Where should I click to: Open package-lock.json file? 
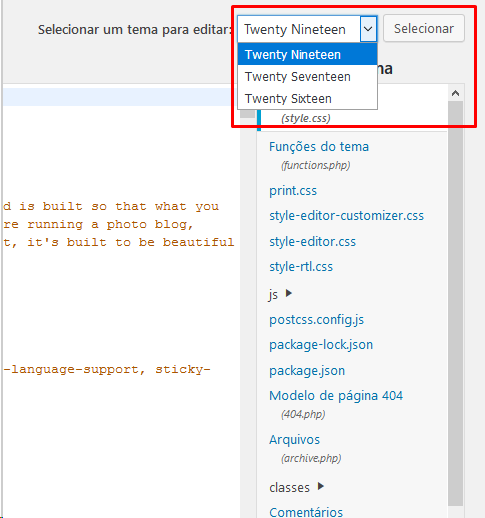coord(321,345)
